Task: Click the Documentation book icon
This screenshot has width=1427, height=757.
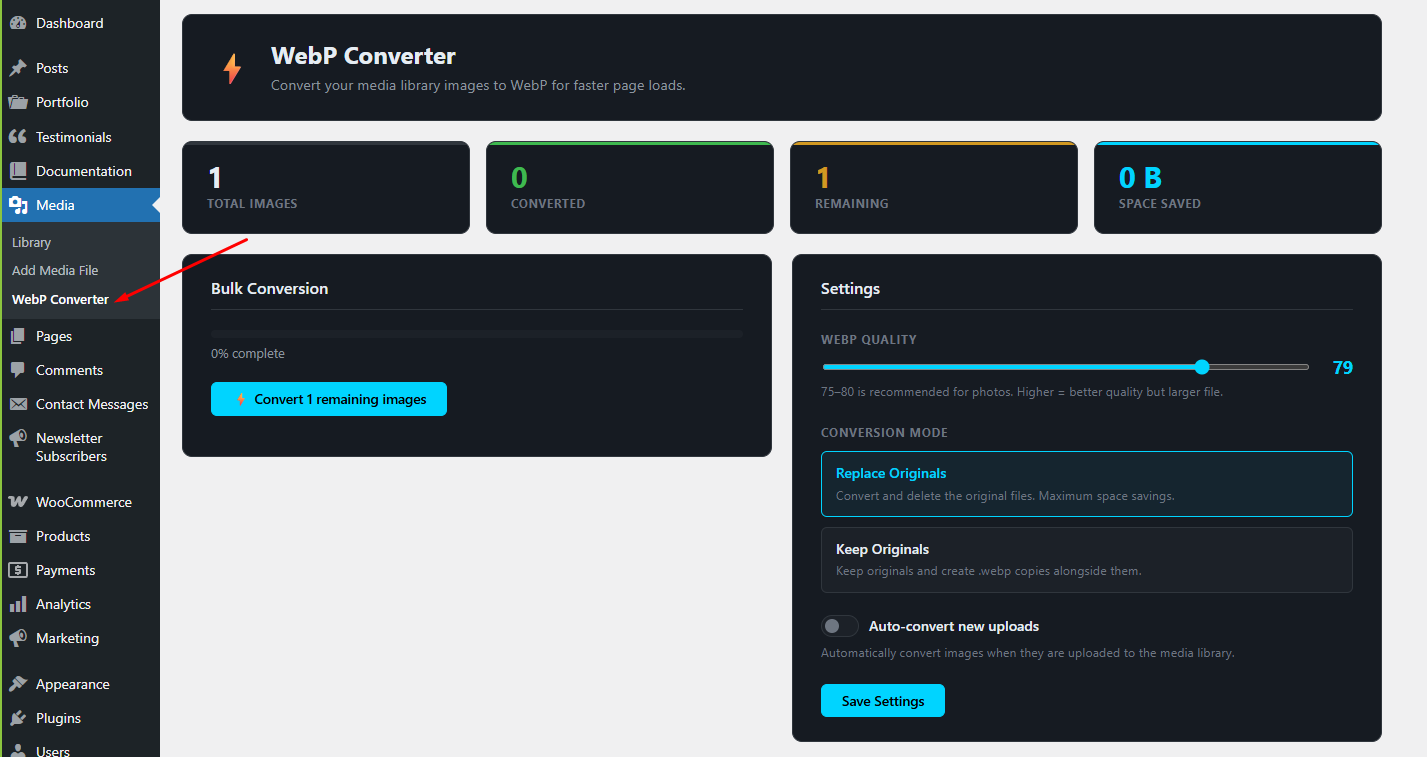Action: click(18, 171)
